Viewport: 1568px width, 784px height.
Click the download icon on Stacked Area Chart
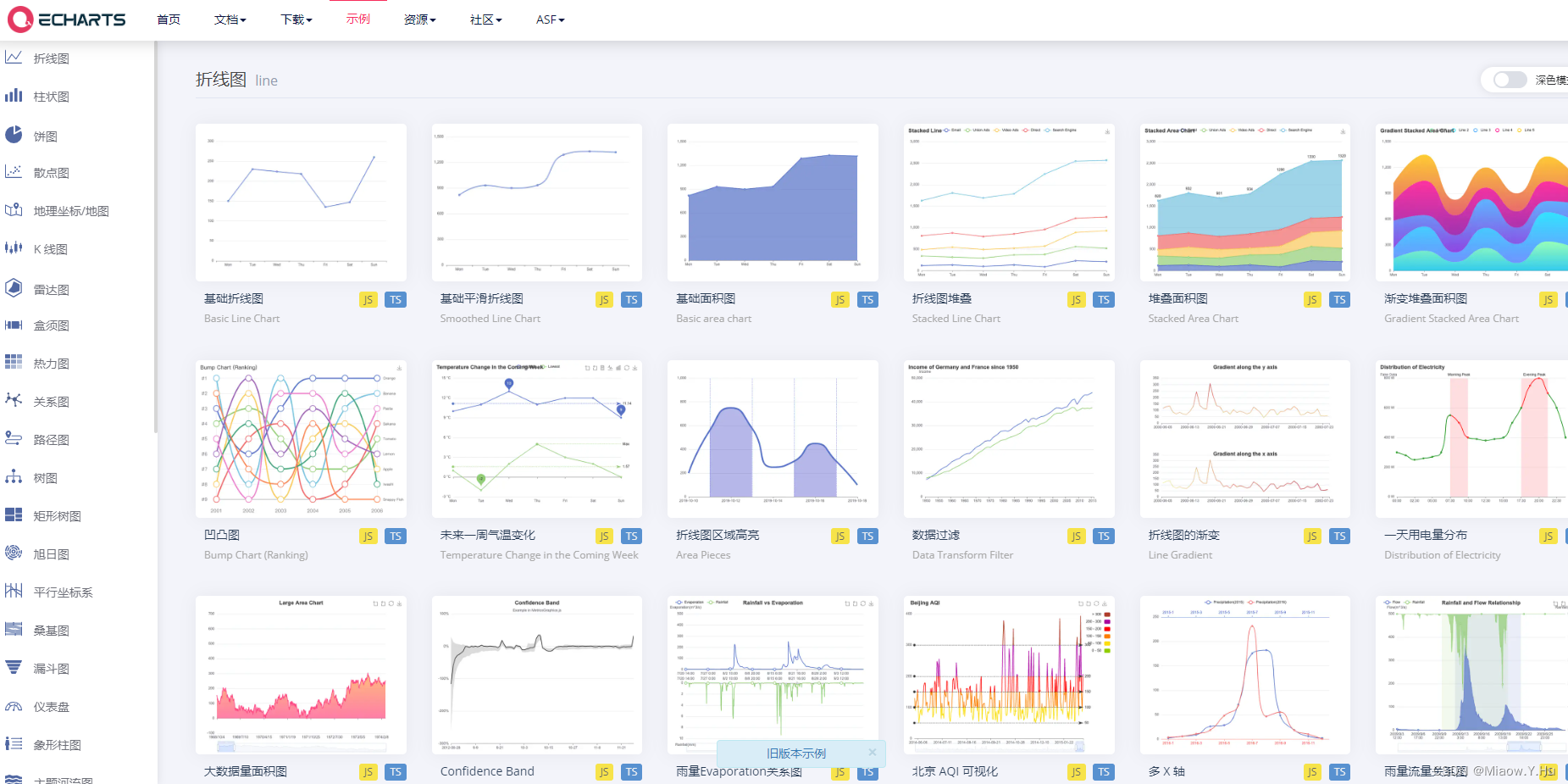coord(1342,131)
